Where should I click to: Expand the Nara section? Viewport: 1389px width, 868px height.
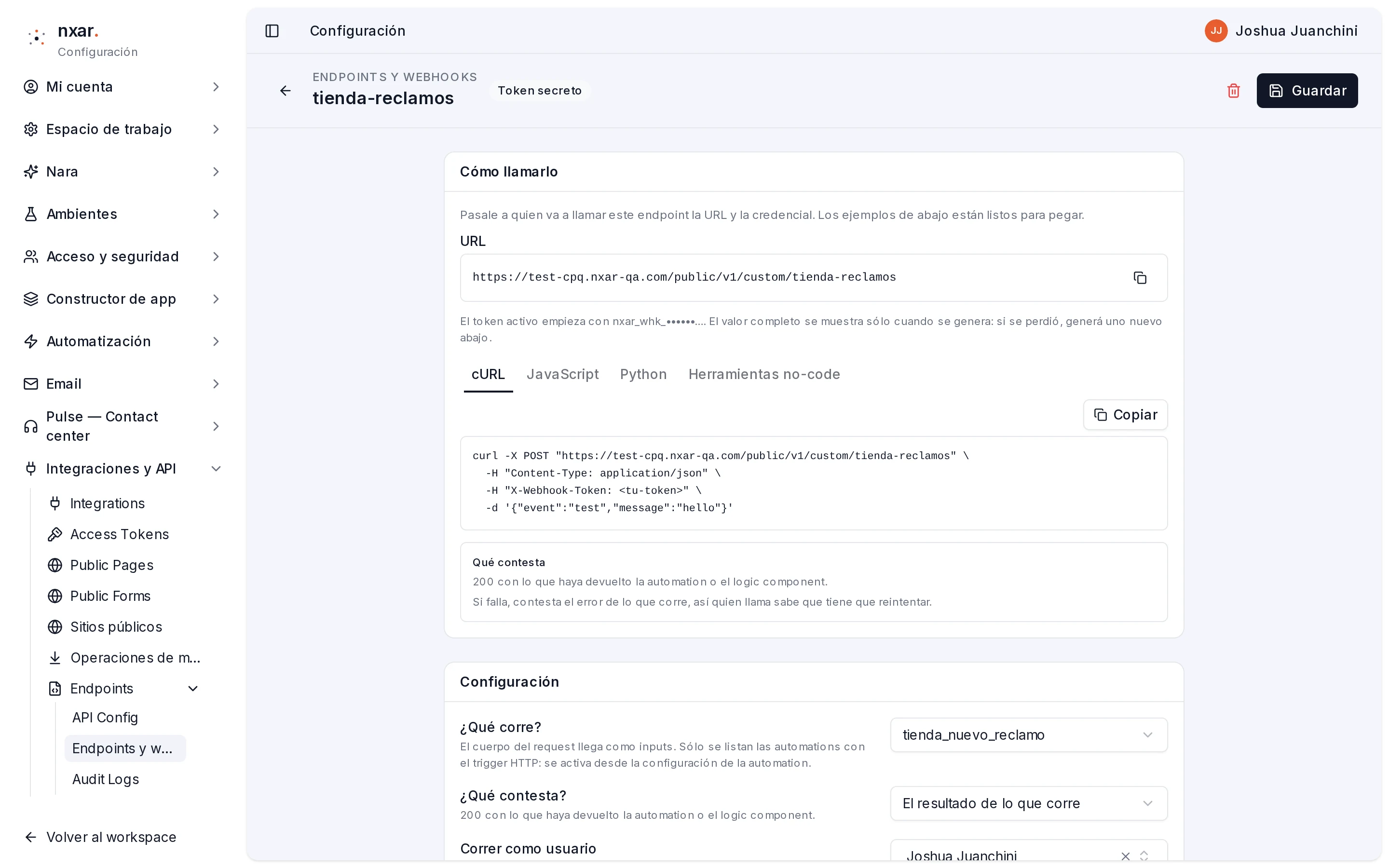click(122, 172)
